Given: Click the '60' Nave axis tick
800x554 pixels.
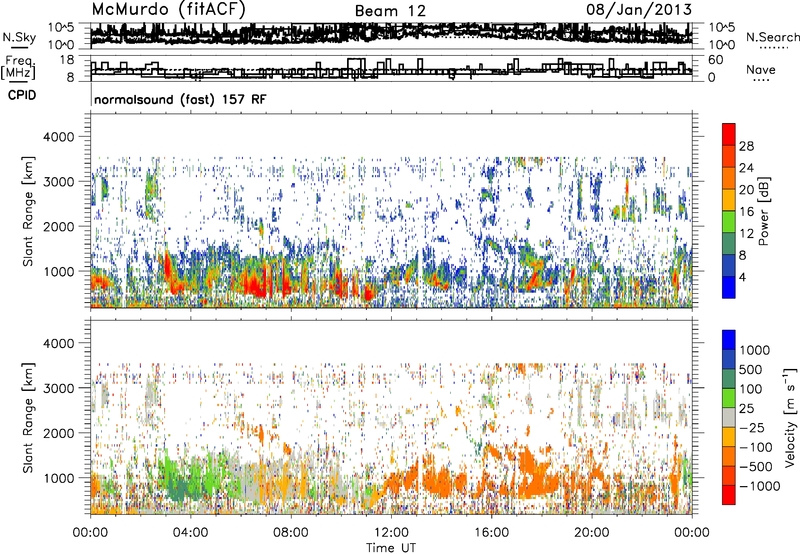Looking at the screenshot, I should click(716, 60).
